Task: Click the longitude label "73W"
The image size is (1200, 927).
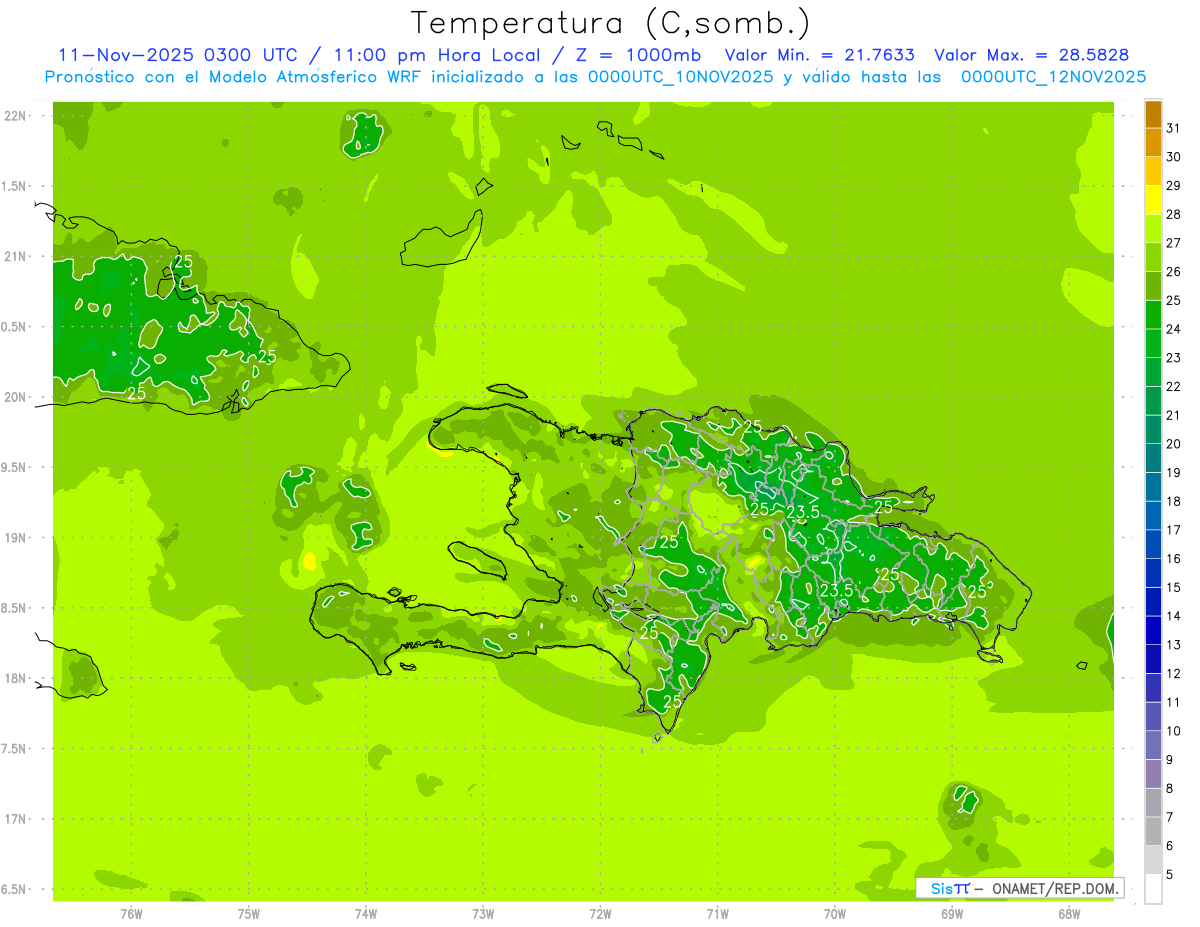Action: coord(483,913)
